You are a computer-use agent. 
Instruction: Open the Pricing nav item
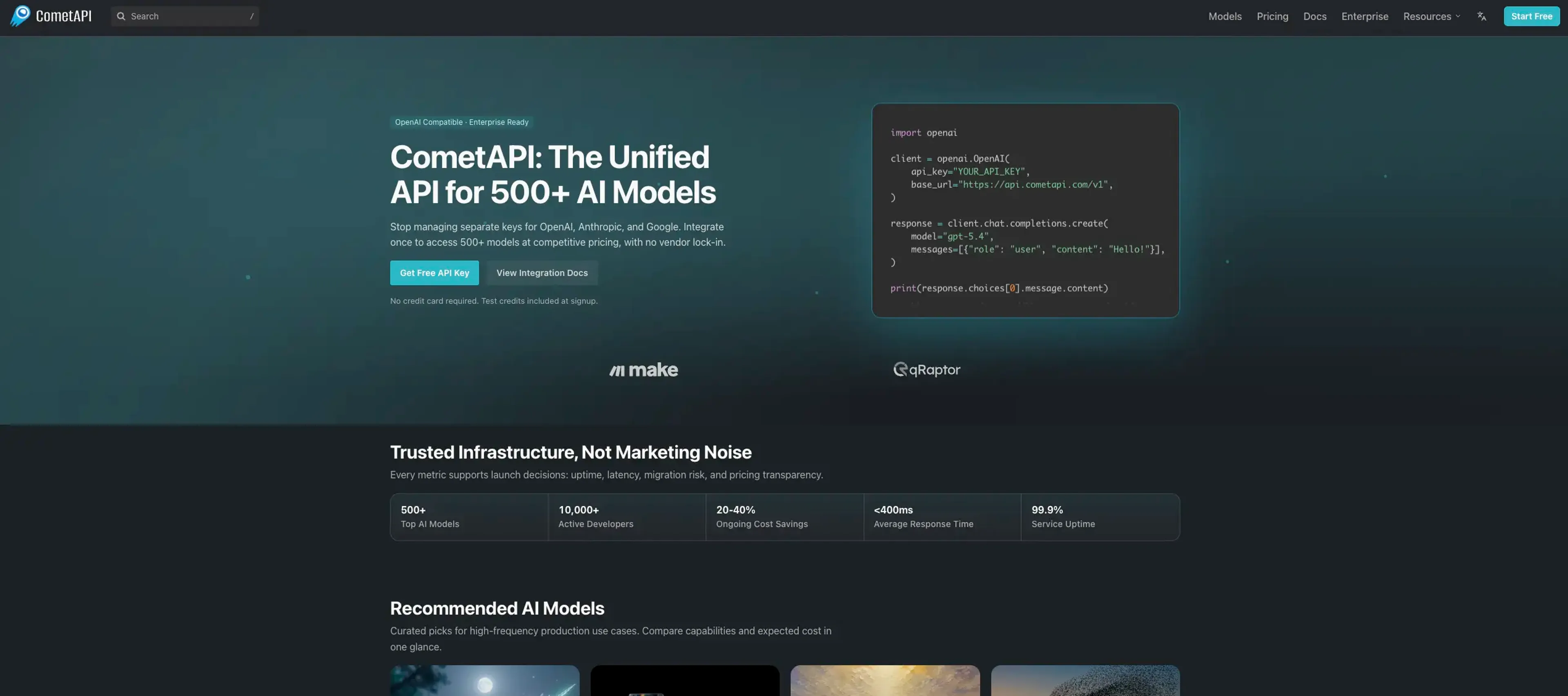pyautogui.click(x=1272, y=16)
